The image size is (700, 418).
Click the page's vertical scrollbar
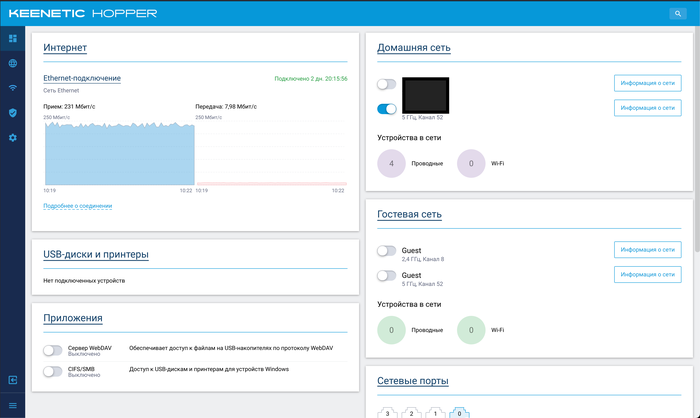click(697, 138)
